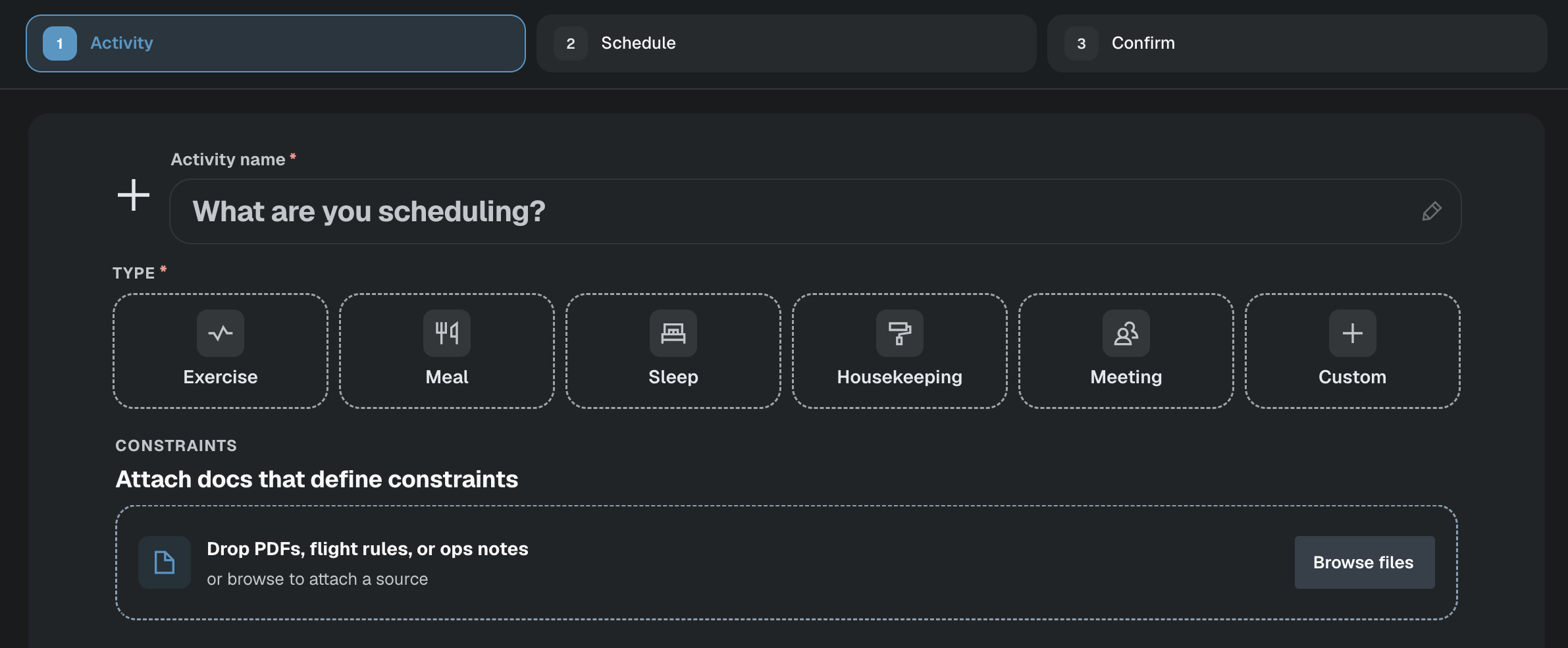Select the Exercise type card
1568x648 pixels.
pyautogui.click(x=221, y=351)
